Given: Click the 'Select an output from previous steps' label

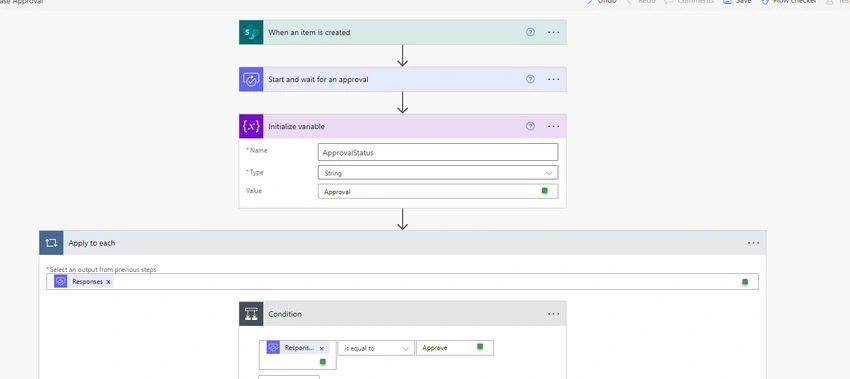Looking at the screenshot, I should (x=103, y=269).
